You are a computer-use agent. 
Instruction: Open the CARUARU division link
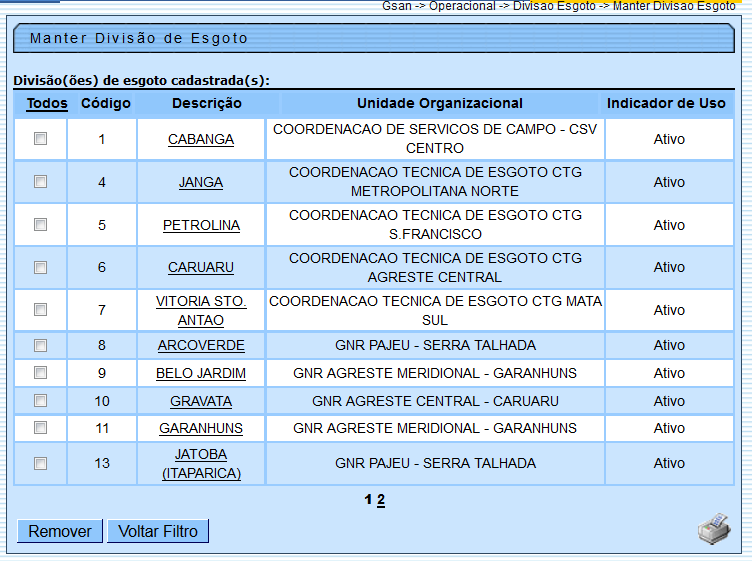click(201, 267)
